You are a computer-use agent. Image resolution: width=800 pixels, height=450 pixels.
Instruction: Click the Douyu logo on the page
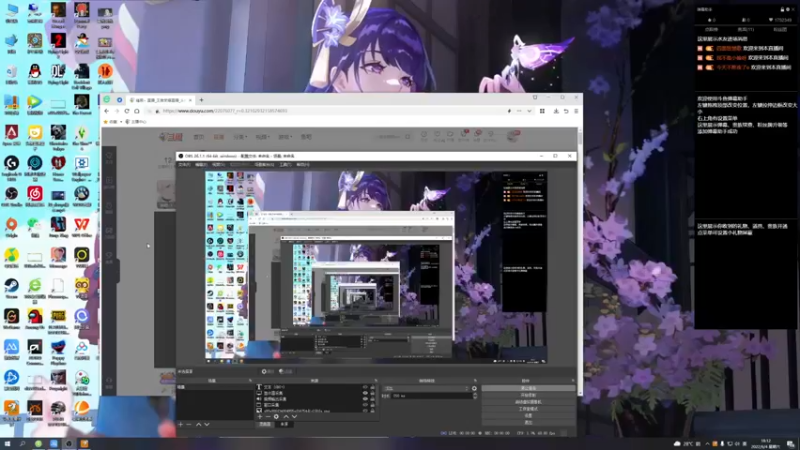pyautogui.click(x=171, y=137)
